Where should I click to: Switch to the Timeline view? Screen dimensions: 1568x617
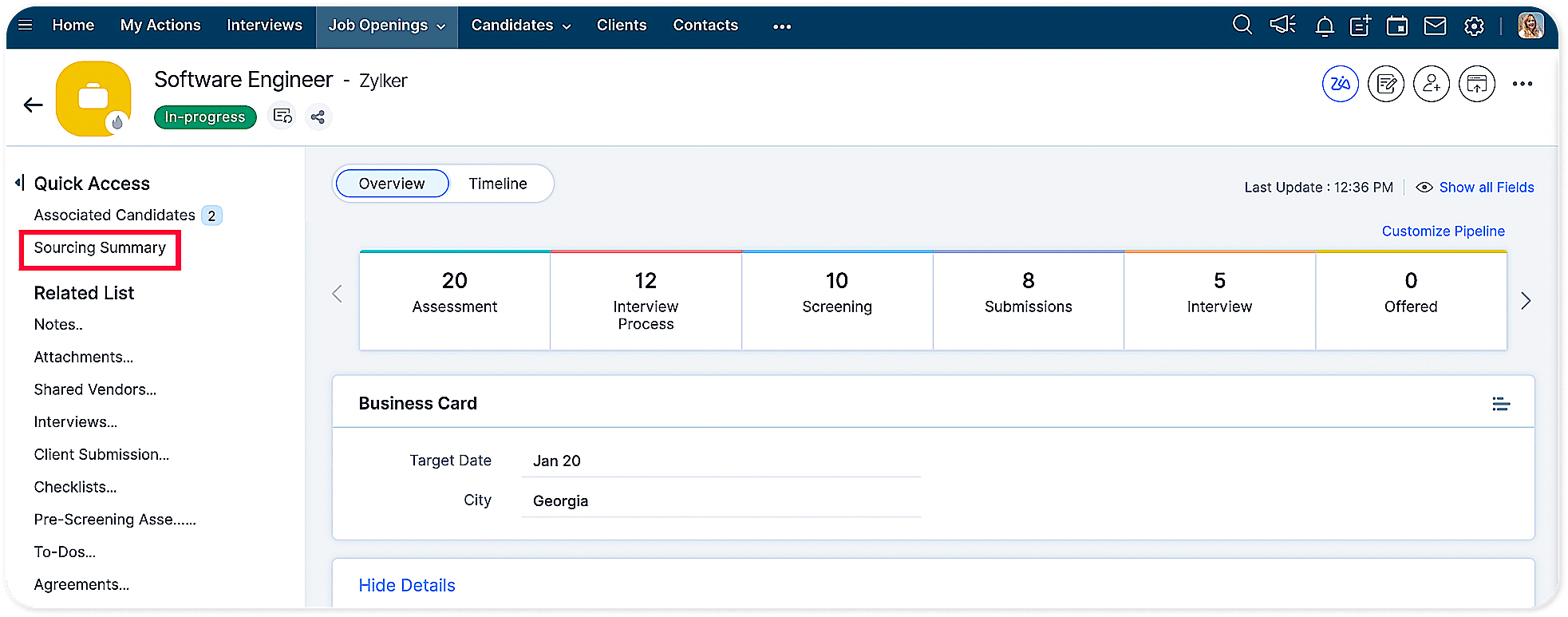coord(498,184)
